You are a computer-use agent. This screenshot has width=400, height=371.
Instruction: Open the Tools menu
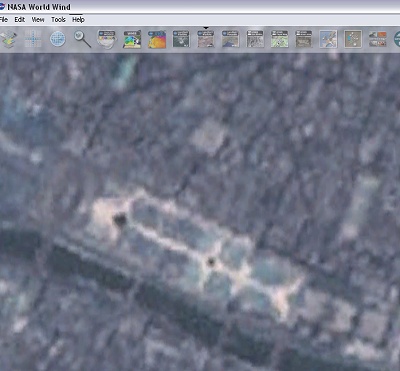58,20
